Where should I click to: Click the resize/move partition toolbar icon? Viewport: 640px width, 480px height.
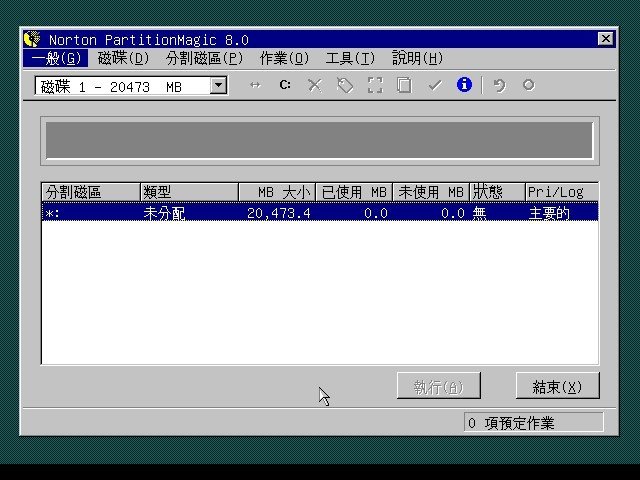click(256, 85)
